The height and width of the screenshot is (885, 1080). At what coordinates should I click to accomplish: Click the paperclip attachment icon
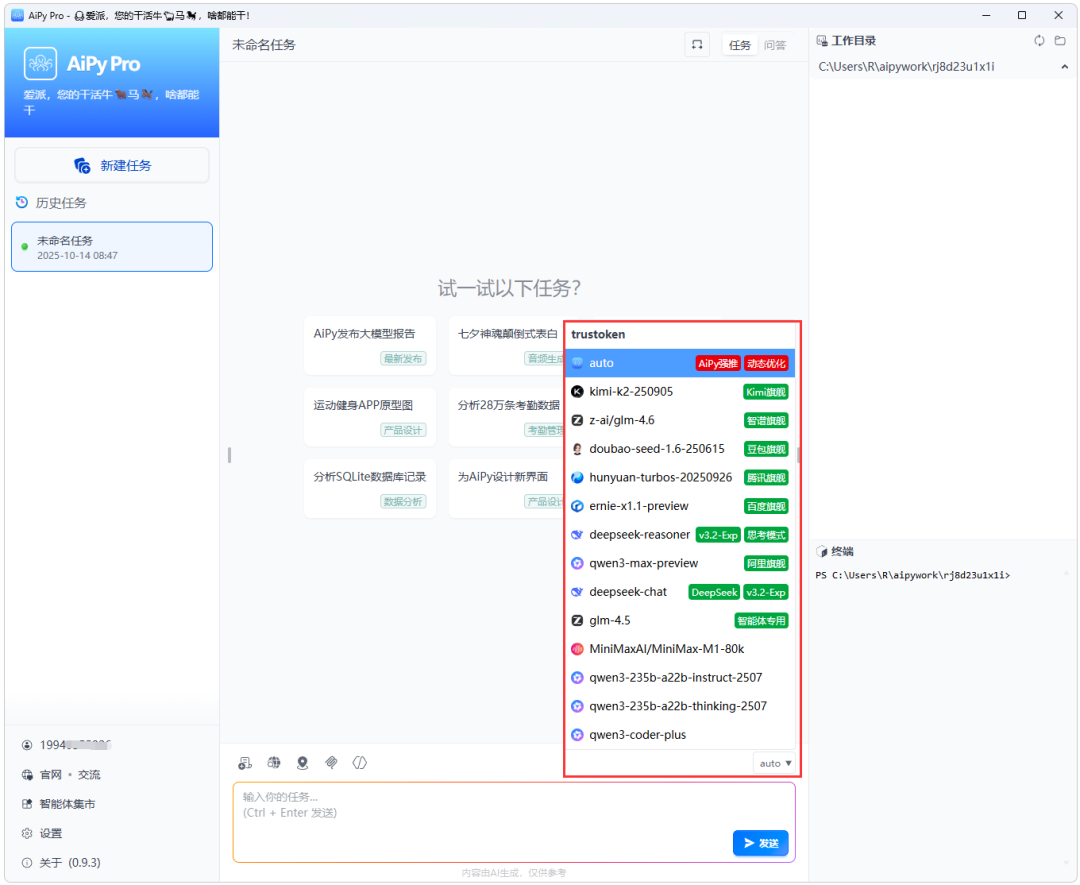click(x=331, y=762)
